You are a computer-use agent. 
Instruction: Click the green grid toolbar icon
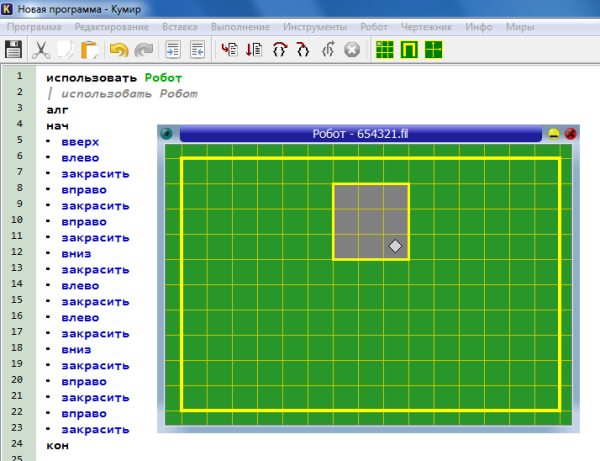[384, 49]
